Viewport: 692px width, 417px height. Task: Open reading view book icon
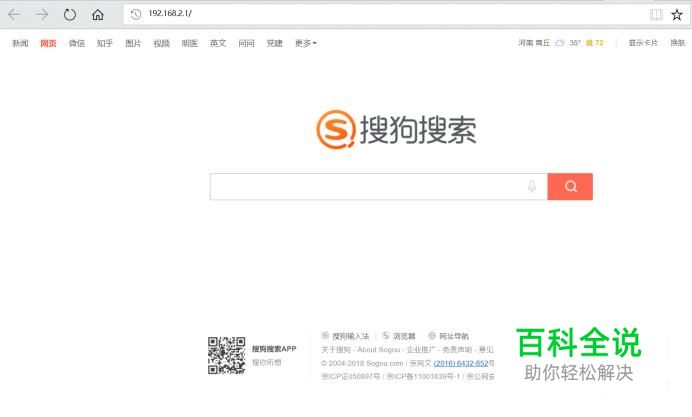coord(656,15)
